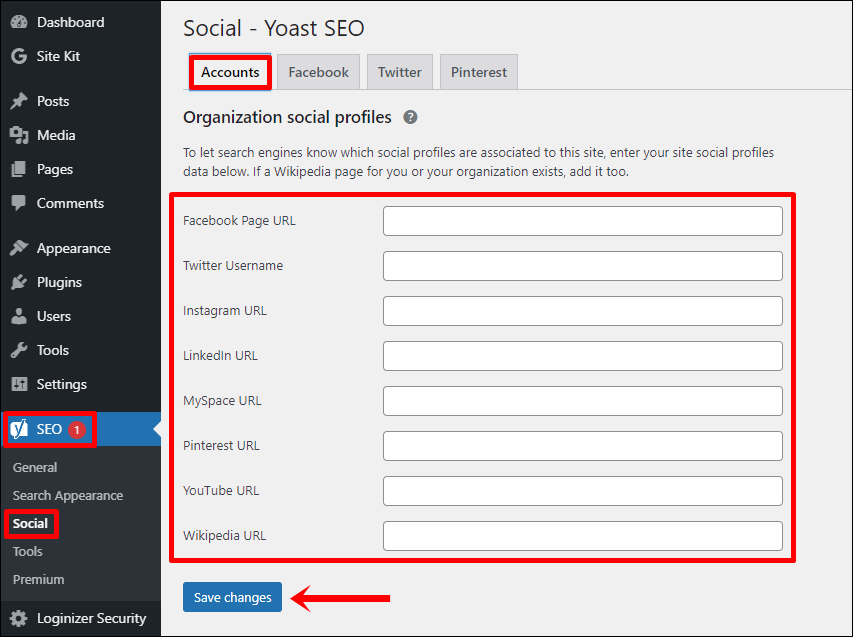Switch to the Facebook tab

318,72
